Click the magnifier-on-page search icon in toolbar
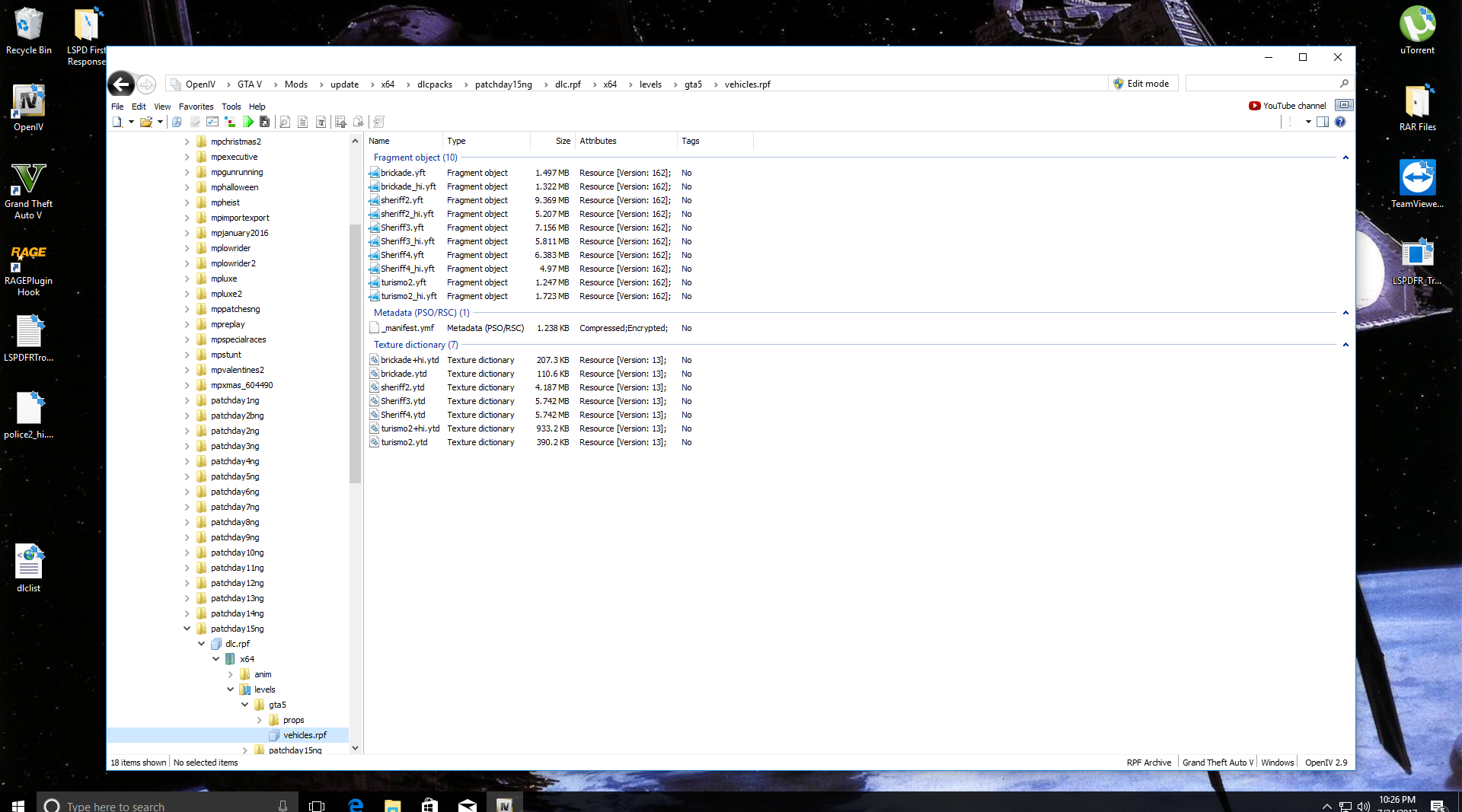 (285, 122)
